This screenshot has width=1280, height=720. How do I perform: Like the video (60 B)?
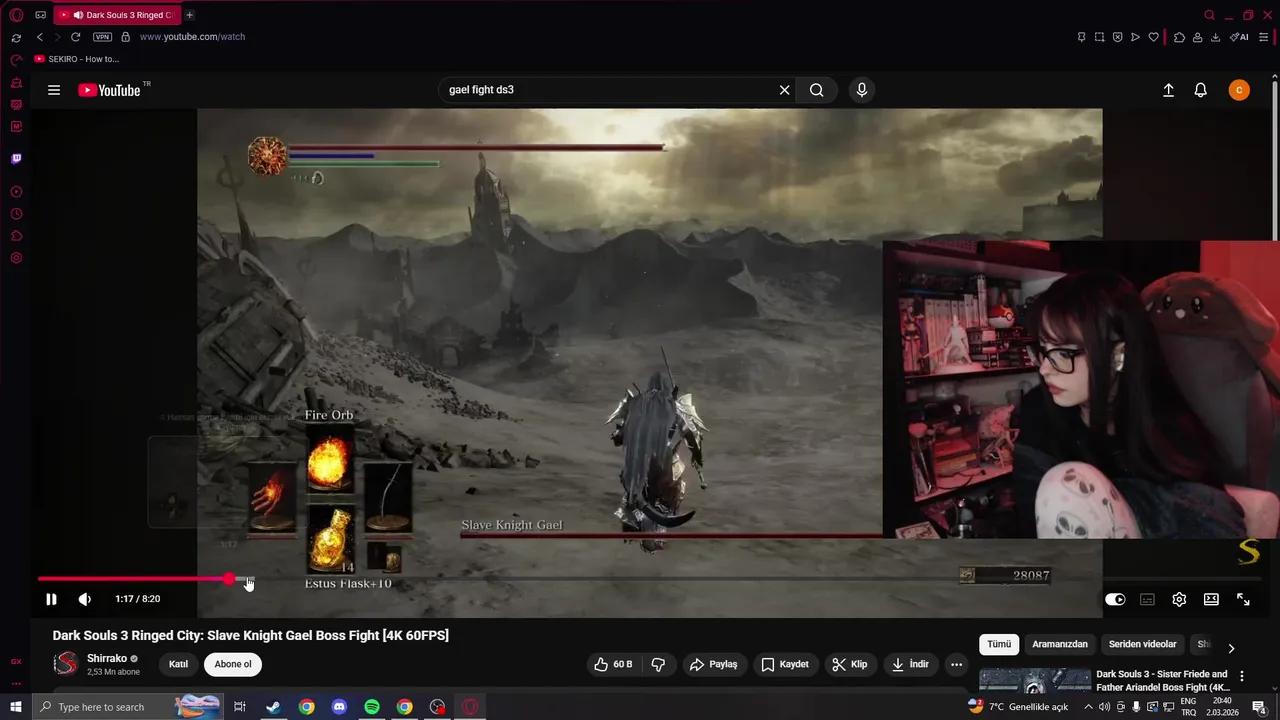[613, 664]
